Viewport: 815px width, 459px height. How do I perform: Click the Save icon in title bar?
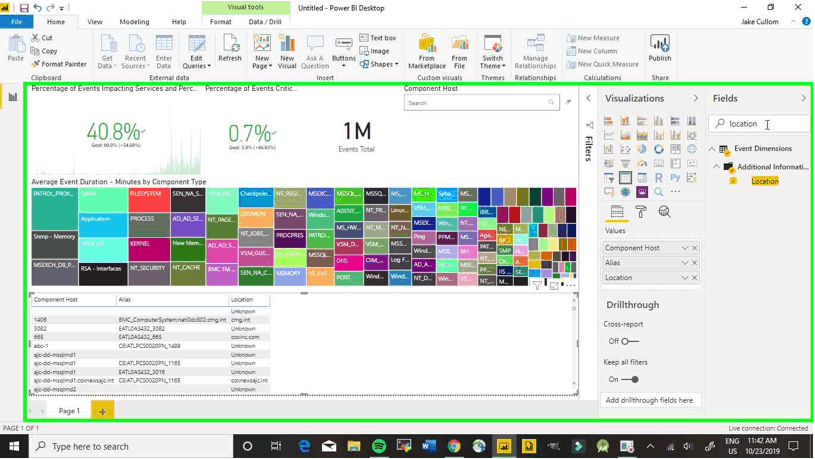point(24,8)
